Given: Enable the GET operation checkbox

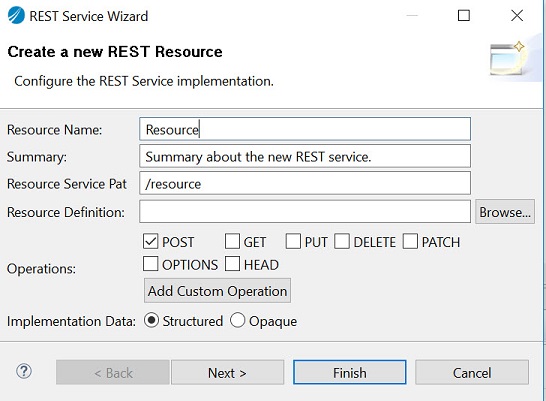Looking at the screenshot, I should [x=232, y=241].
